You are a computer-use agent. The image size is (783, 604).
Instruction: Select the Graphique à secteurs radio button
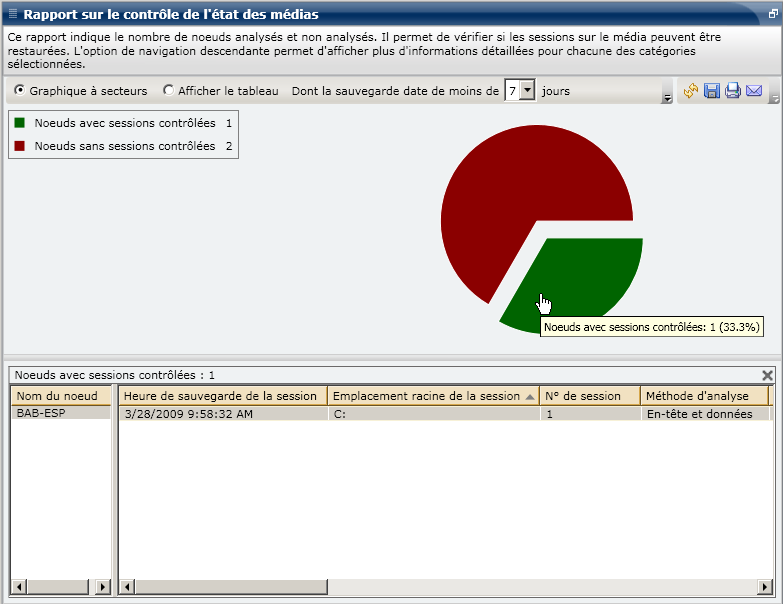[20, 91]
